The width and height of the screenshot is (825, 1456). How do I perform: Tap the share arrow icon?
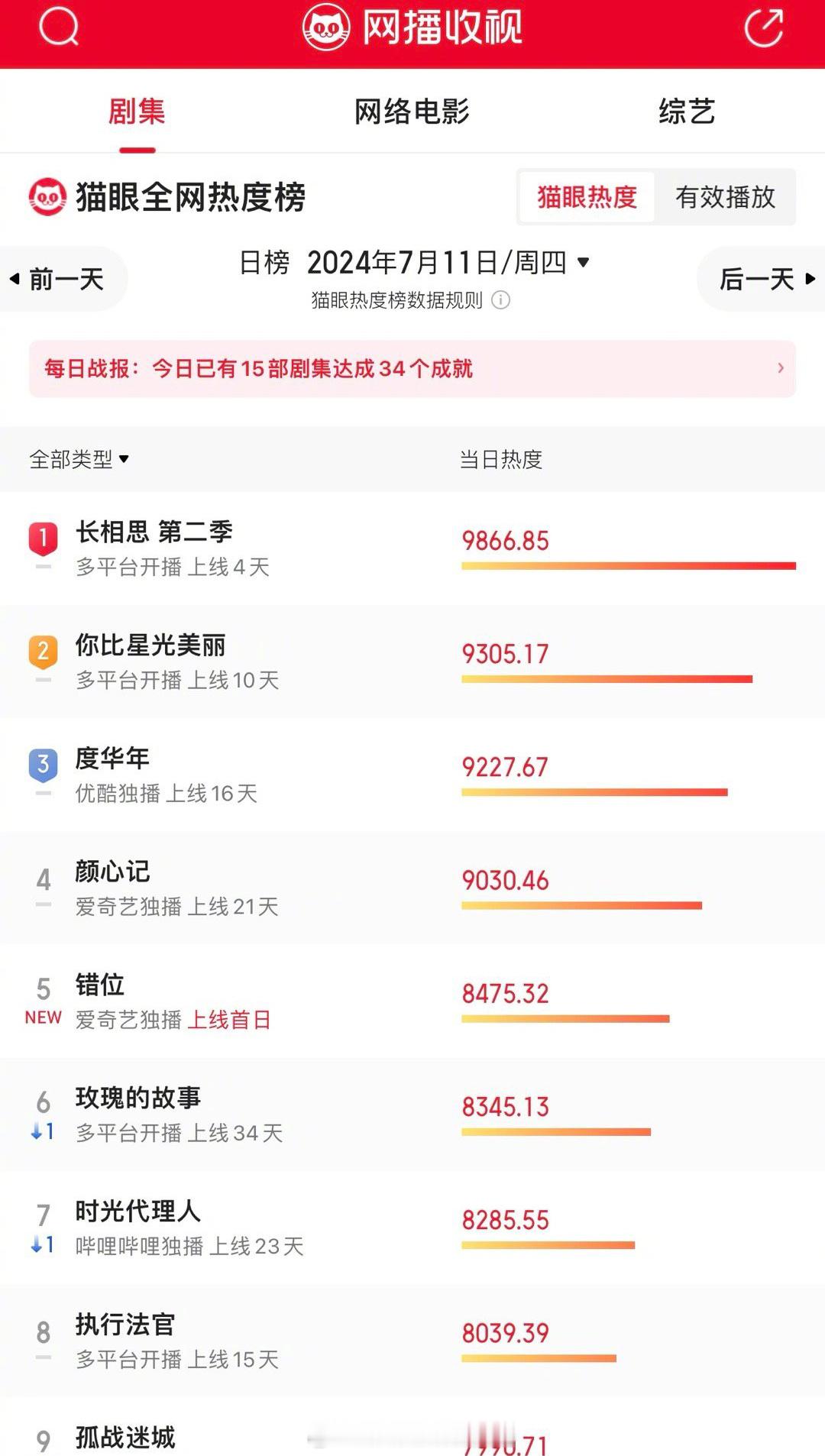click(x=764, y=27)
